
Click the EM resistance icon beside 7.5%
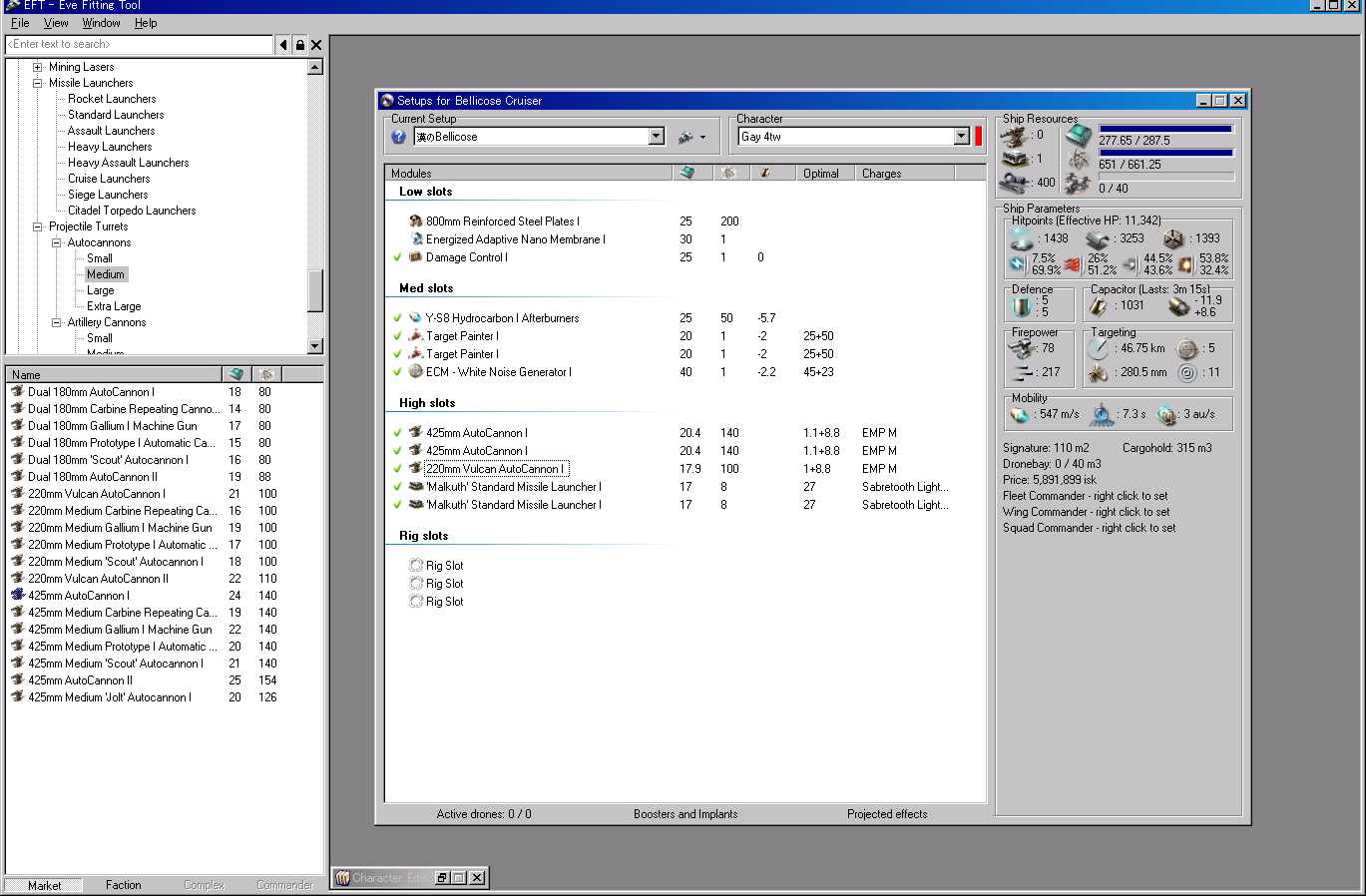pyautogui.click(x=1018, y=264)
